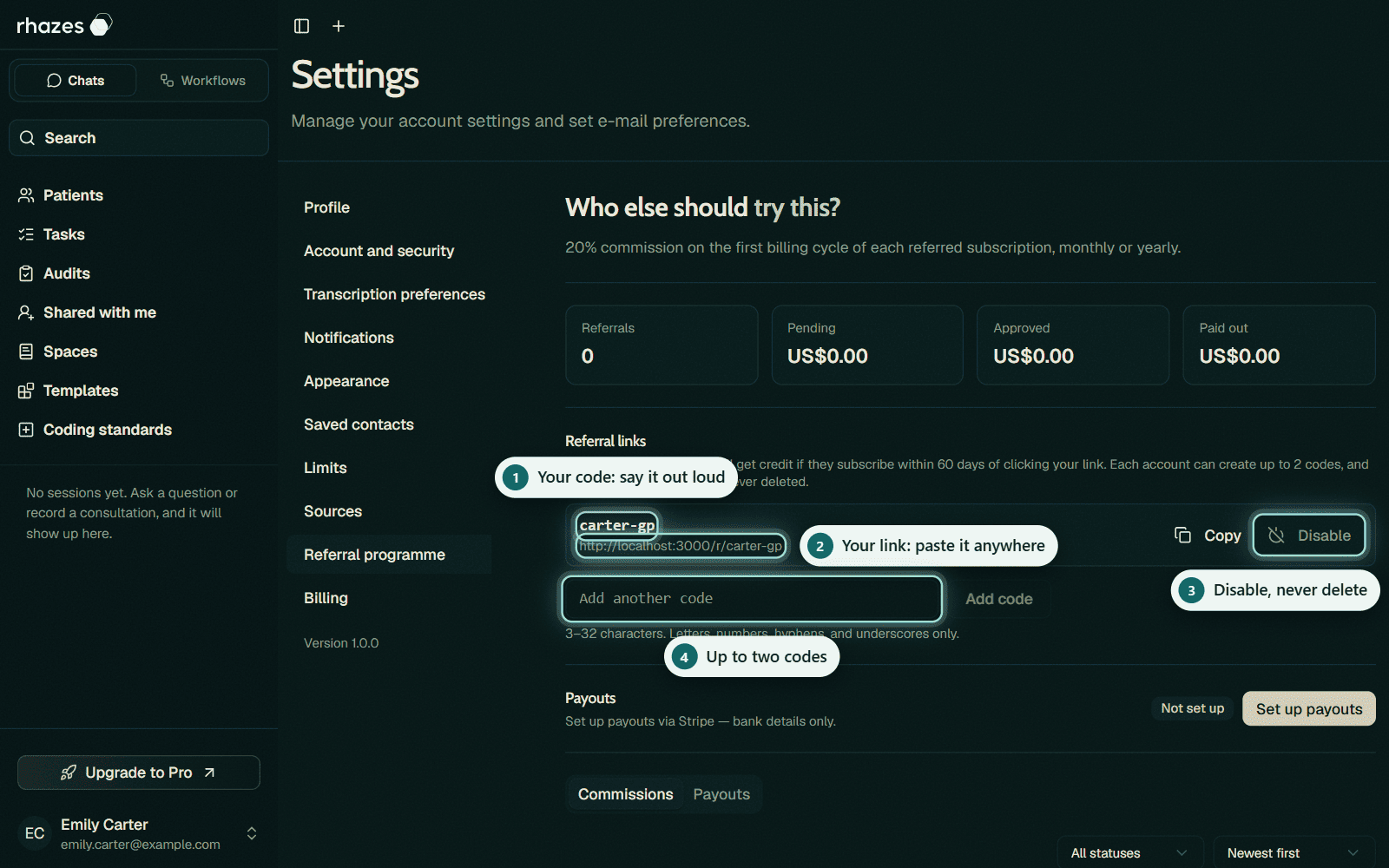
Task: Open Templates section
Action: [139, 391]
